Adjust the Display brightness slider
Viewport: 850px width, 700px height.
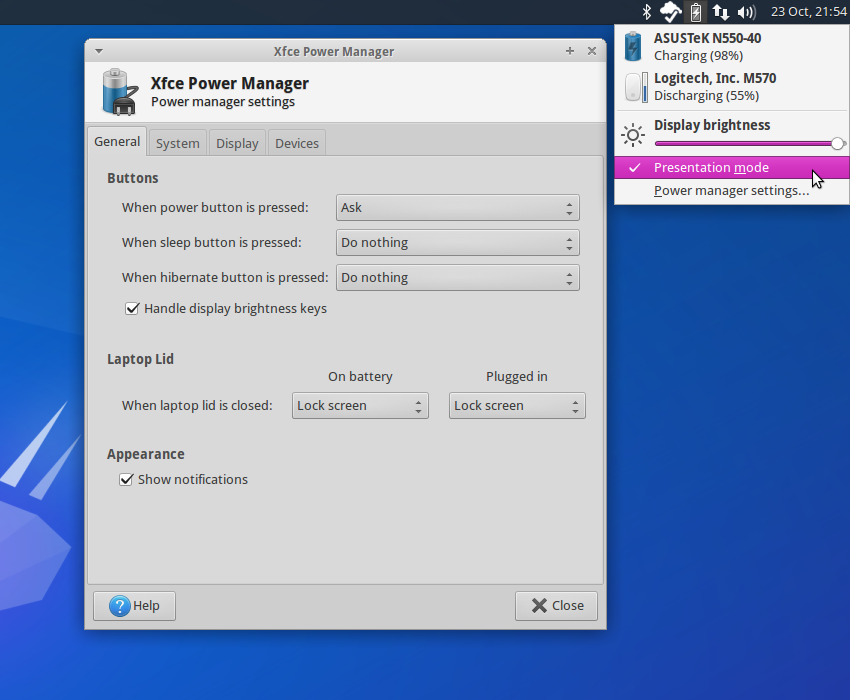(x=745, y=143)
